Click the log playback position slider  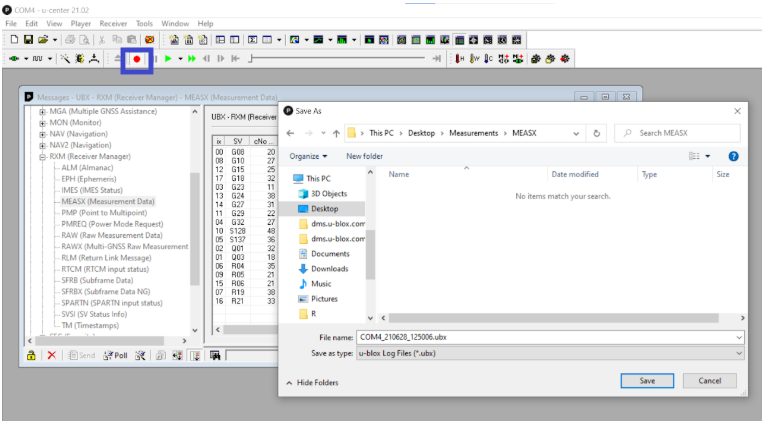click(x=337, y=58)
